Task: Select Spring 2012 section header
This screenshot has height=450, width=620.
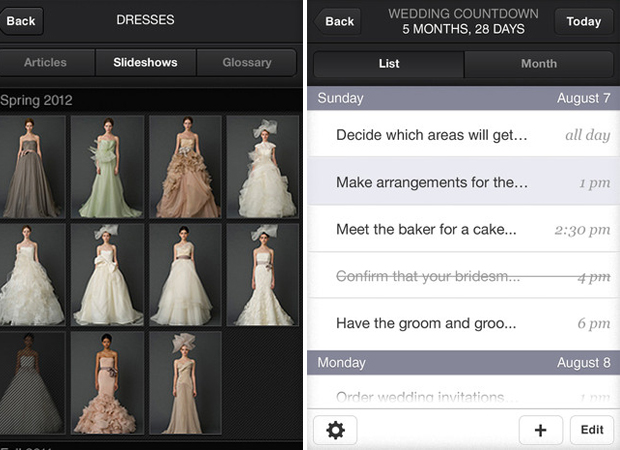Action: point(36,100)
